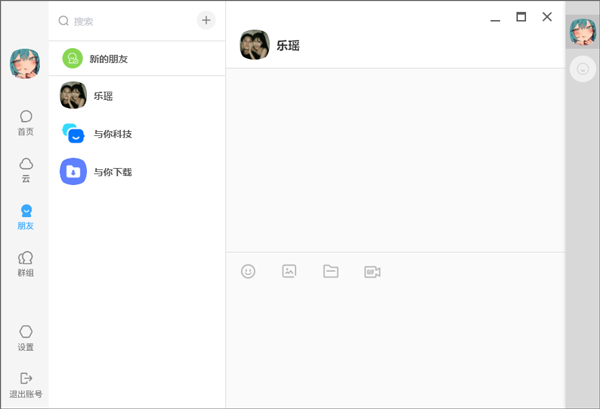Click 退出账号 to log out
Image resolution: width=600 pixels, height=409 pixels.
[26, 385]
